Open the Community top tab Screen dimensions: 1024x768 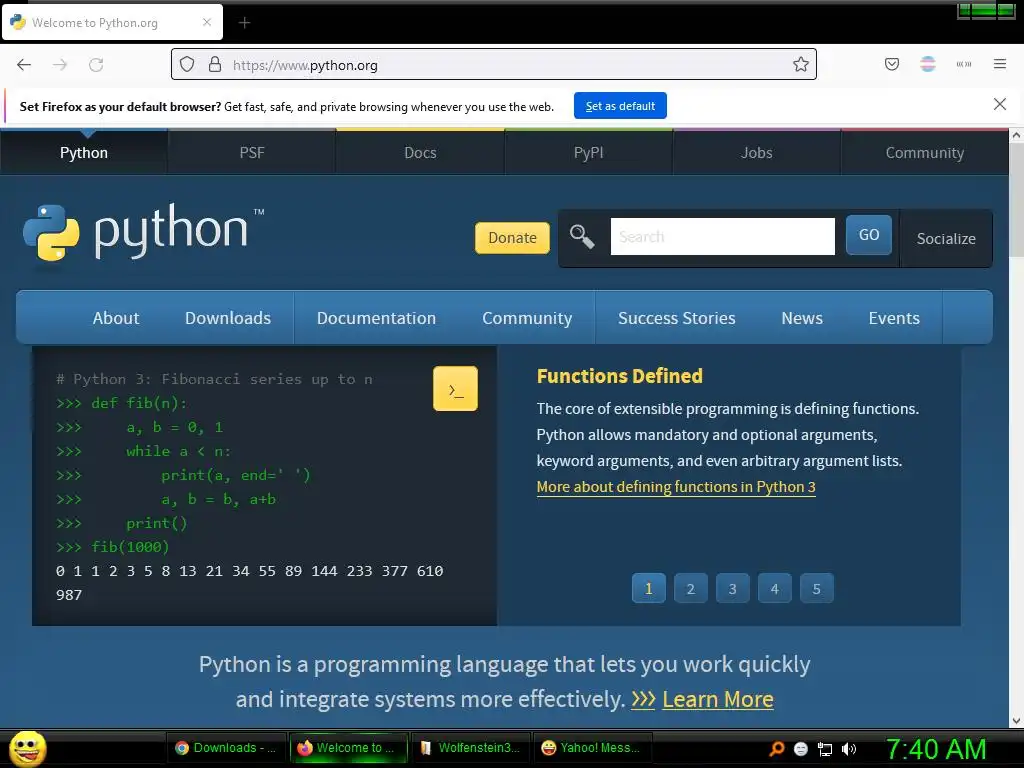(x=925, y=153)
